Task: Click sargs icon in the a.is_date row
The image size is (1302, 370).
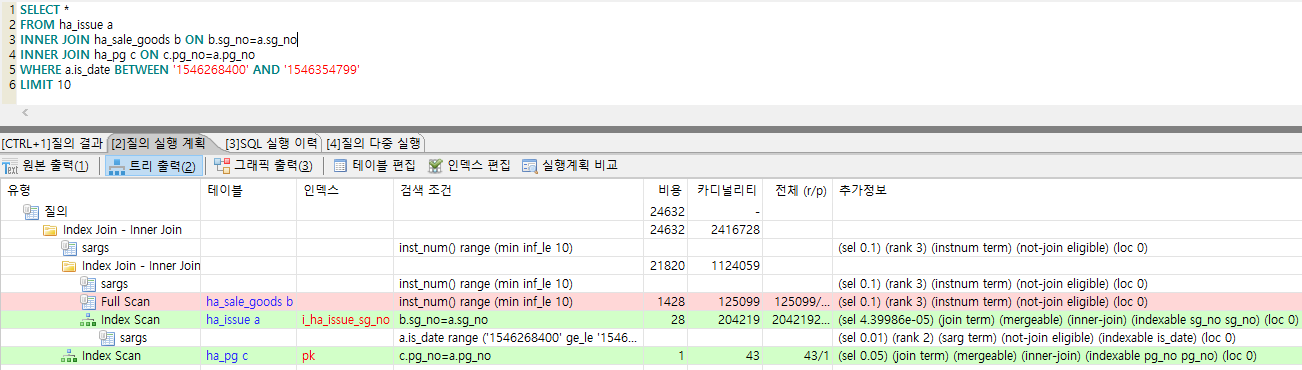Action: 107,337
